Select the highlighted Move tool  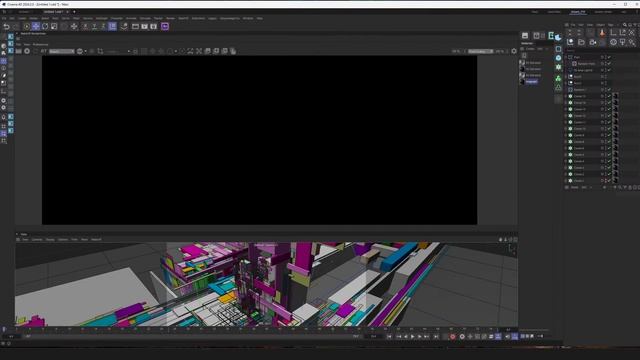(x=36, y=27)
